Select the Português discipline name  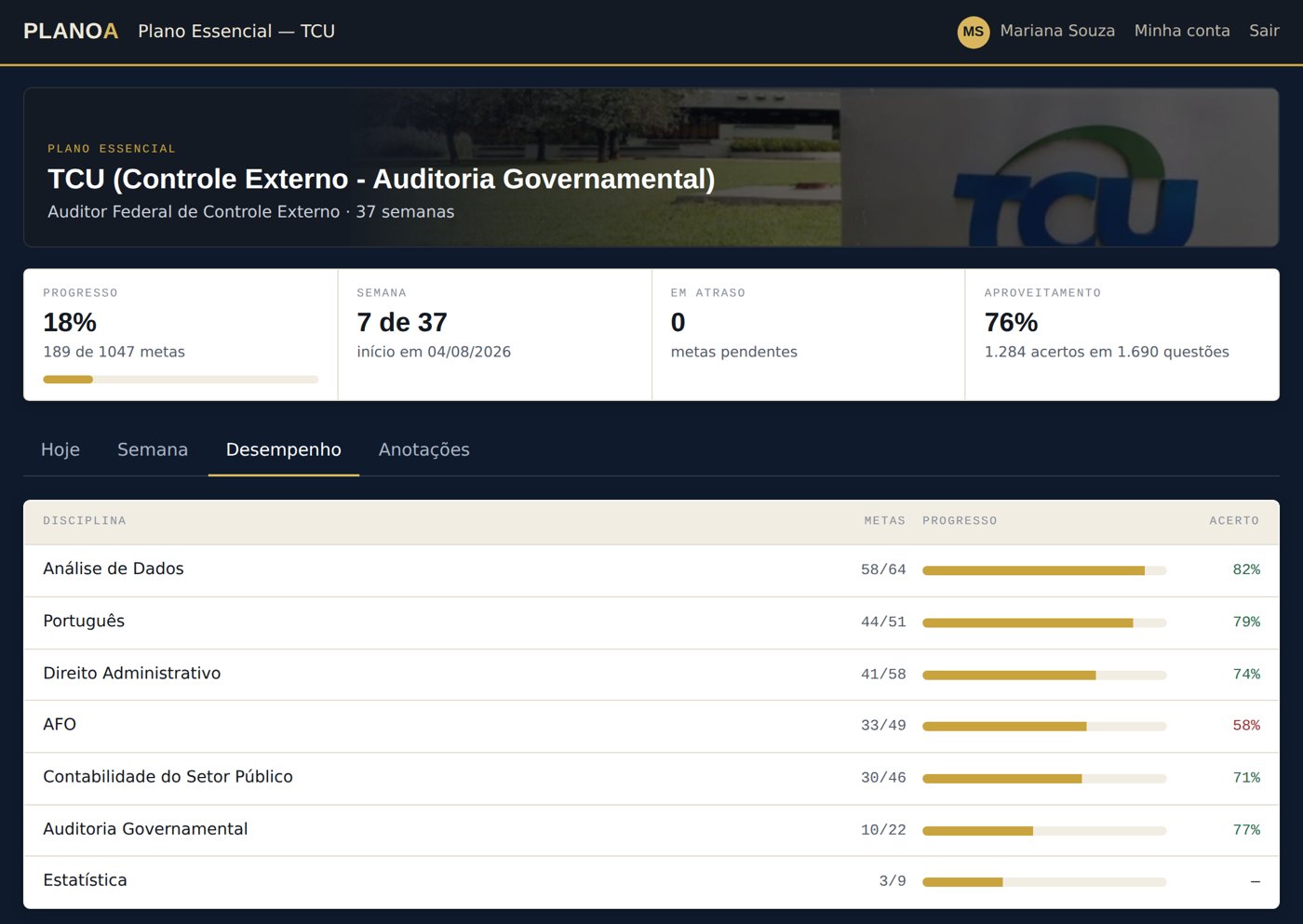84,621
